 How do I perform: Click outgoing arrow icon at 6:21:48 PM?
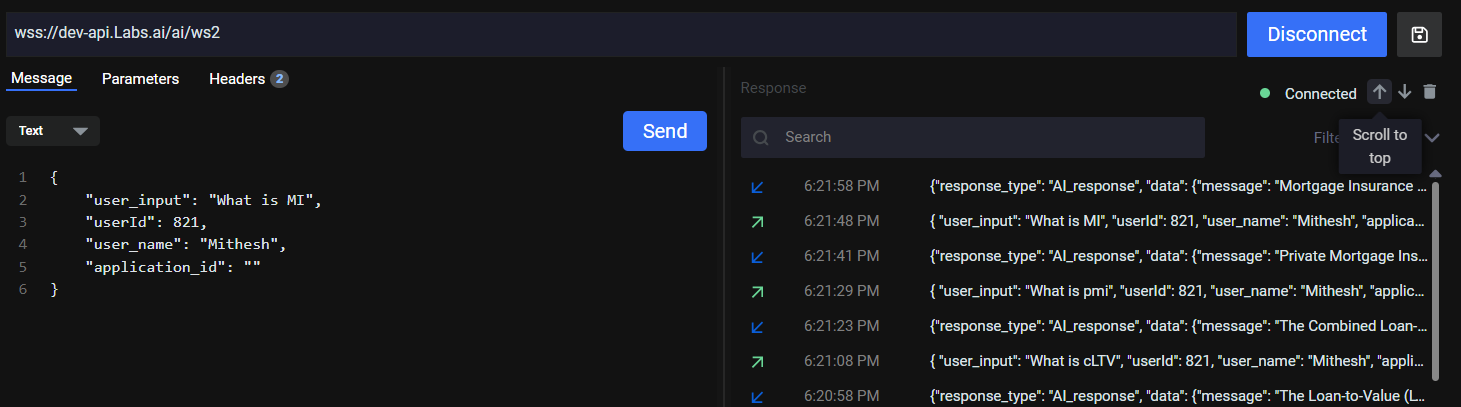click(x=757, y=221)
